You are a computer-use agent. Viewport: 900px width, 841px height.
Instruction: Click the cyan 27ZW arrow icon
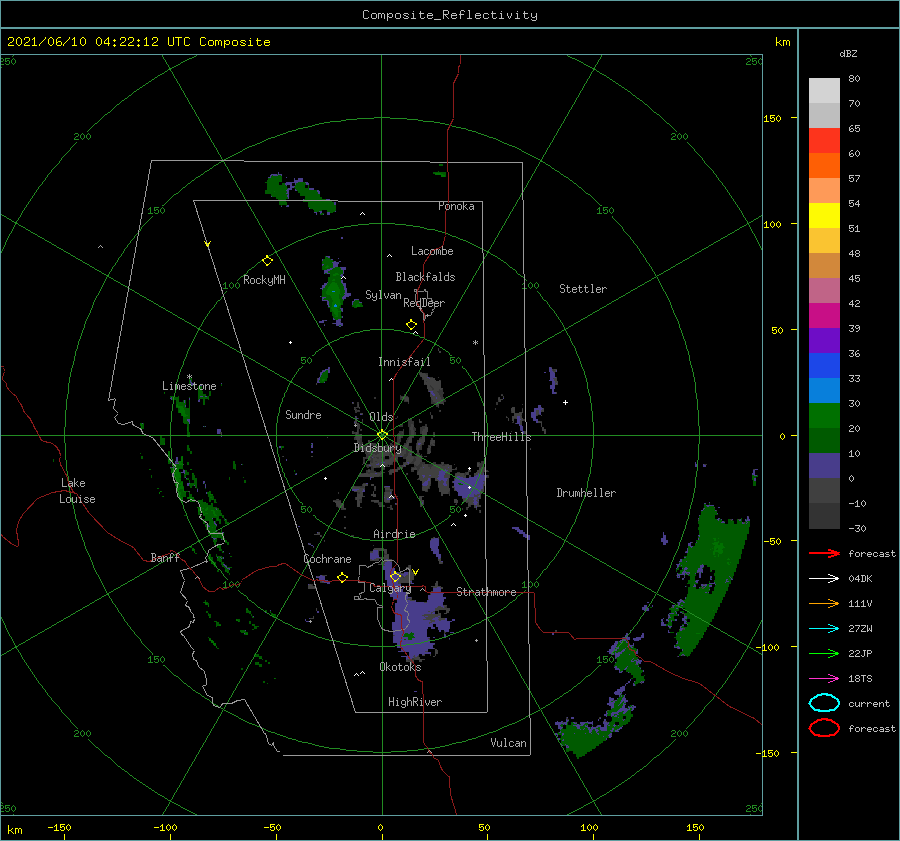pyautogui.click(x=824, y=629)
